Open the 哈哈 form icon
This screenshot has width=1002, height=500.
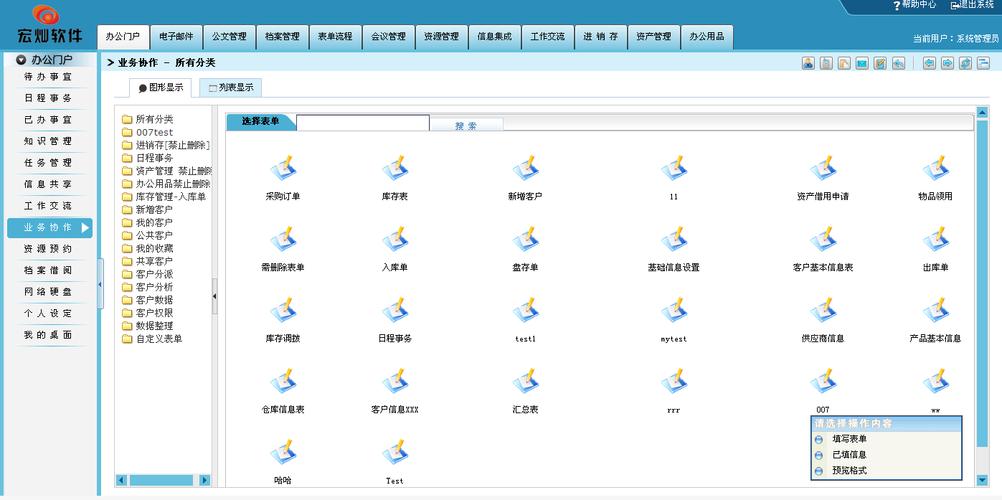click(282, 453)
